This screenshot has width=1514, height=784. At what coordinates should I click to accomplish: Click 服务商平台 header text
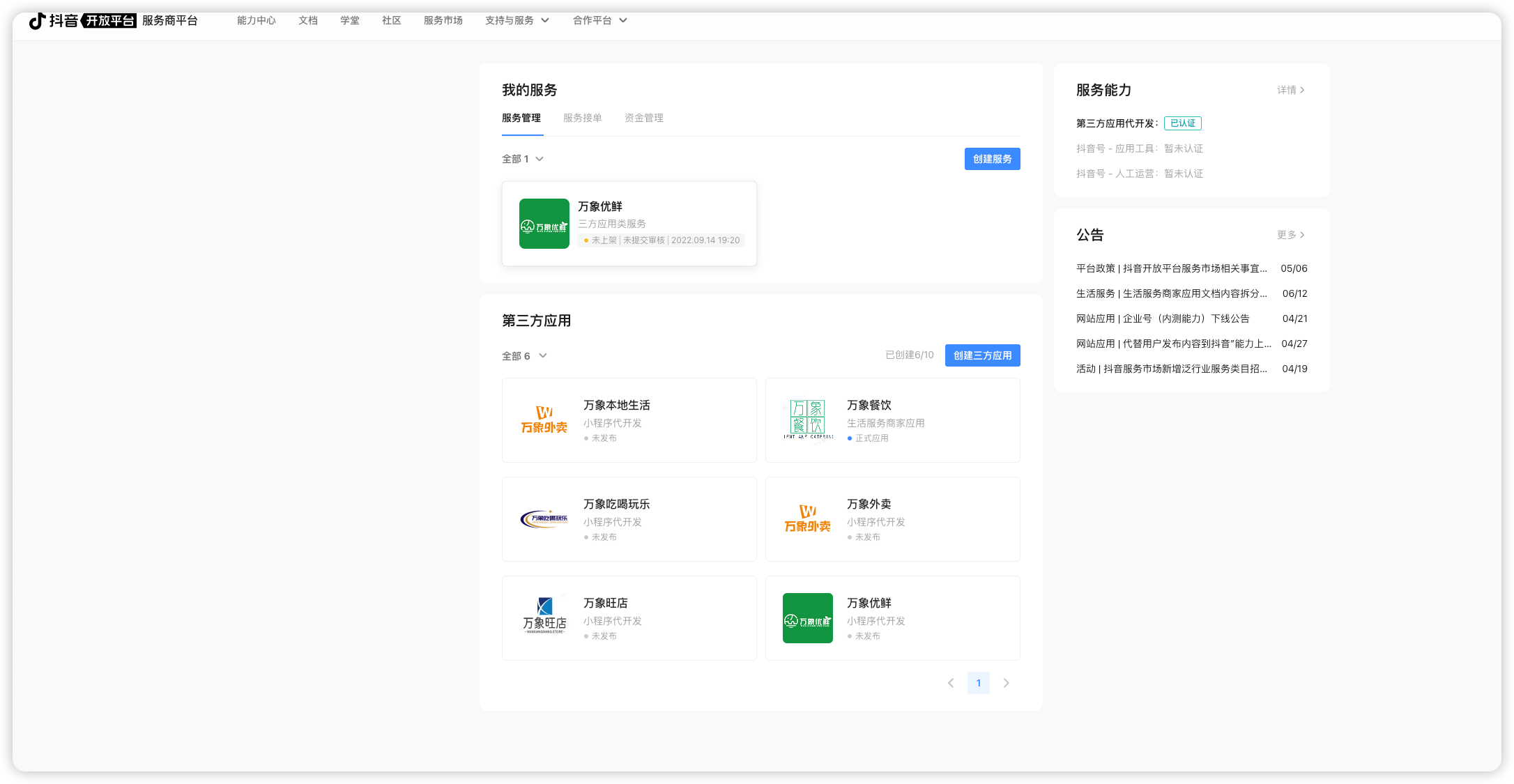pos(170,21)
